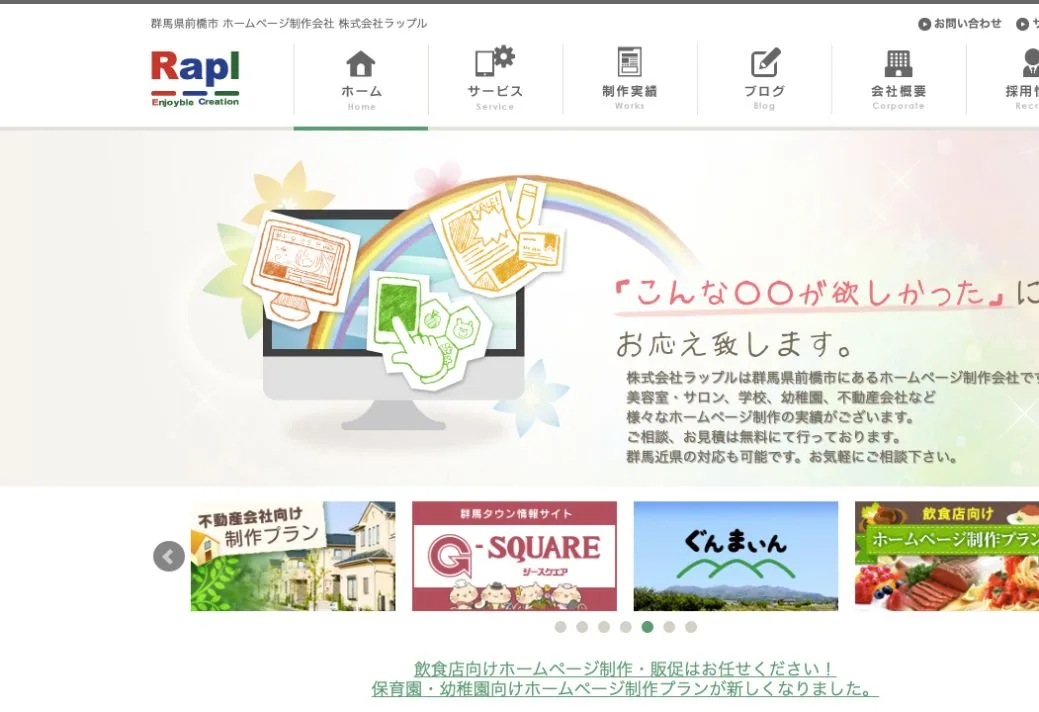Viewport: 1039px width, 712px height.
Task: Click the previous arrow on banner carousel
Action: point(169,556)
